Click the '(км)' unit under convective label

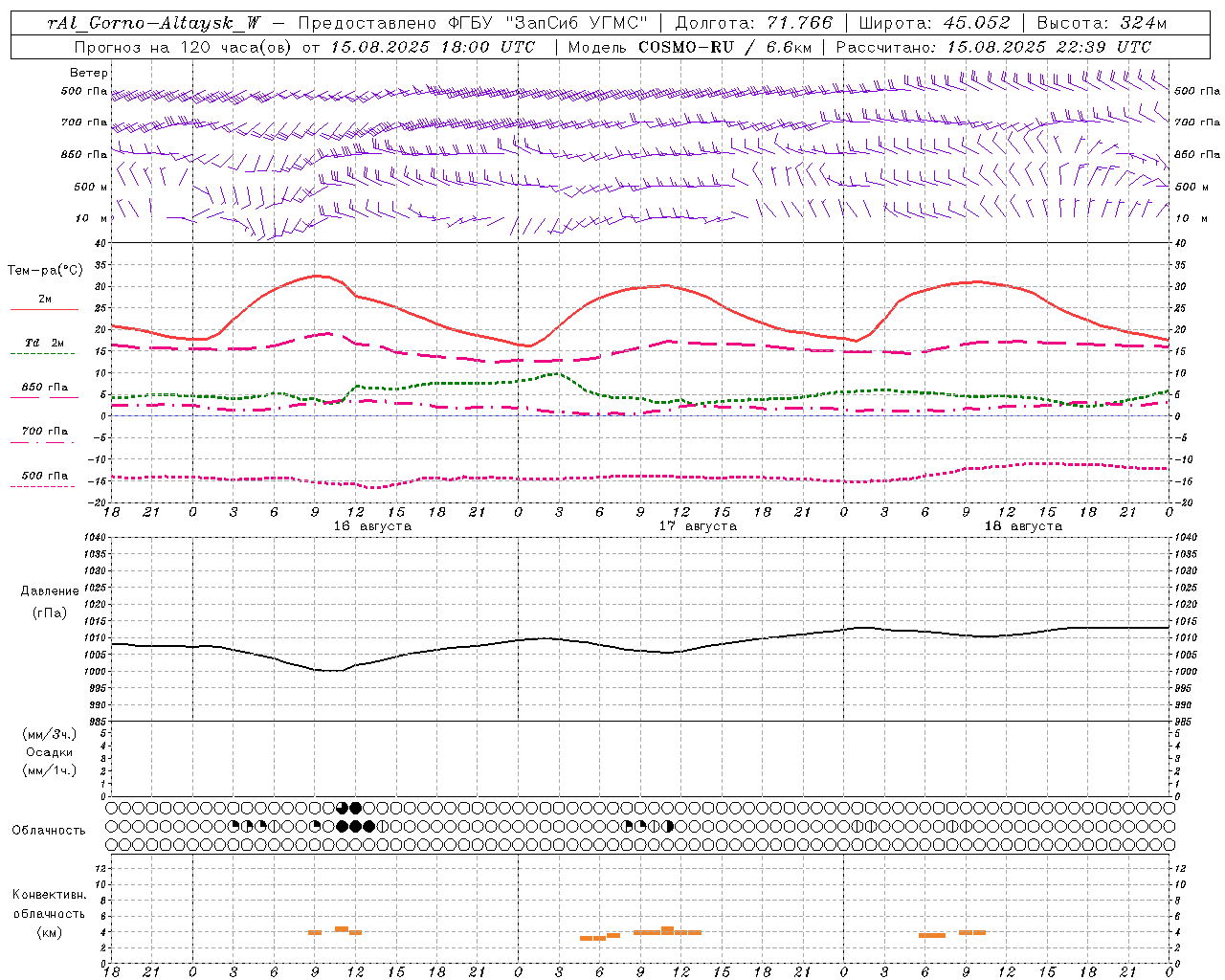[49, 932]
